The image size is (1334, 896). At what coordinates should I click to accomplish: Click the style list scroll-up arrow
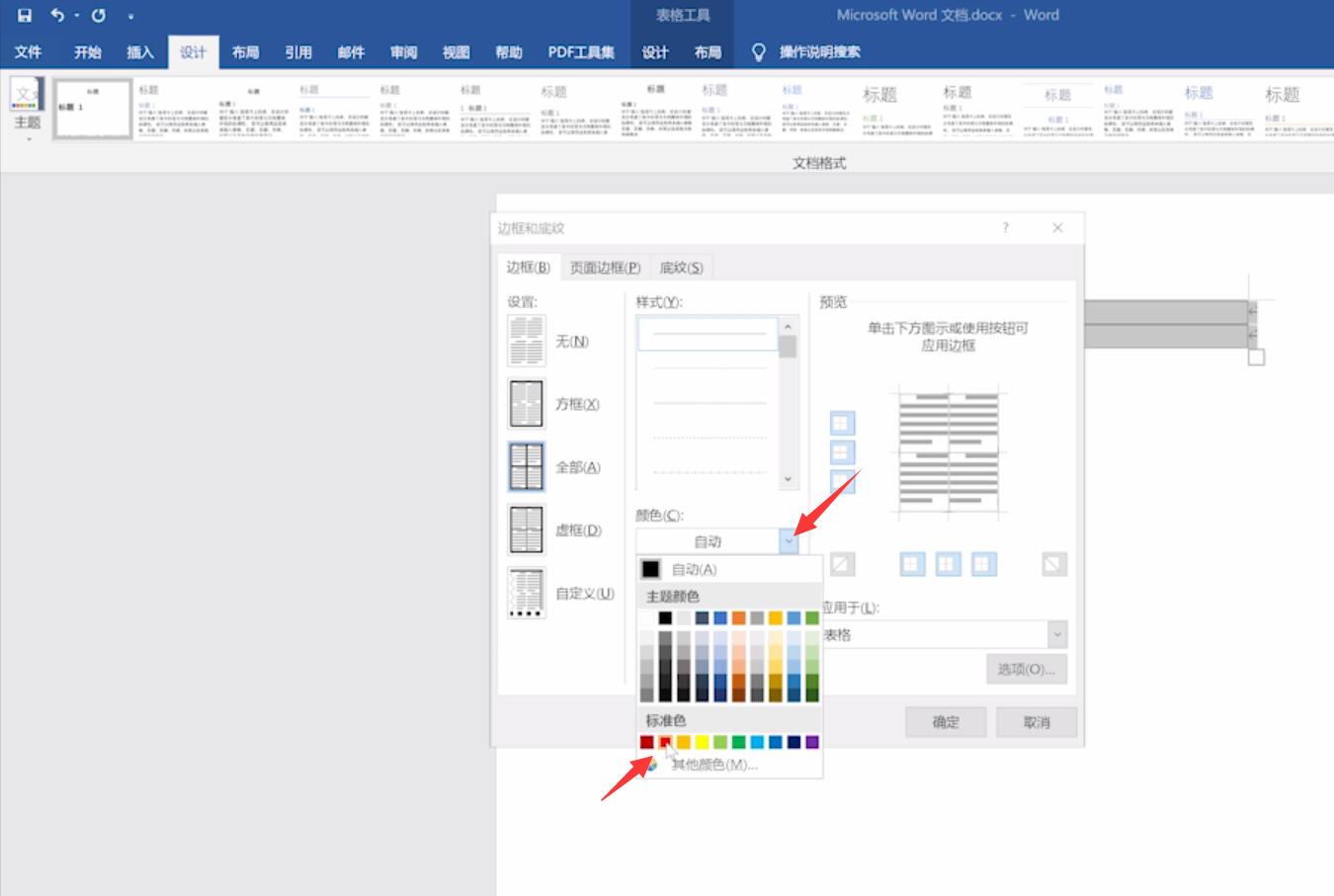[x=788, y=326]
